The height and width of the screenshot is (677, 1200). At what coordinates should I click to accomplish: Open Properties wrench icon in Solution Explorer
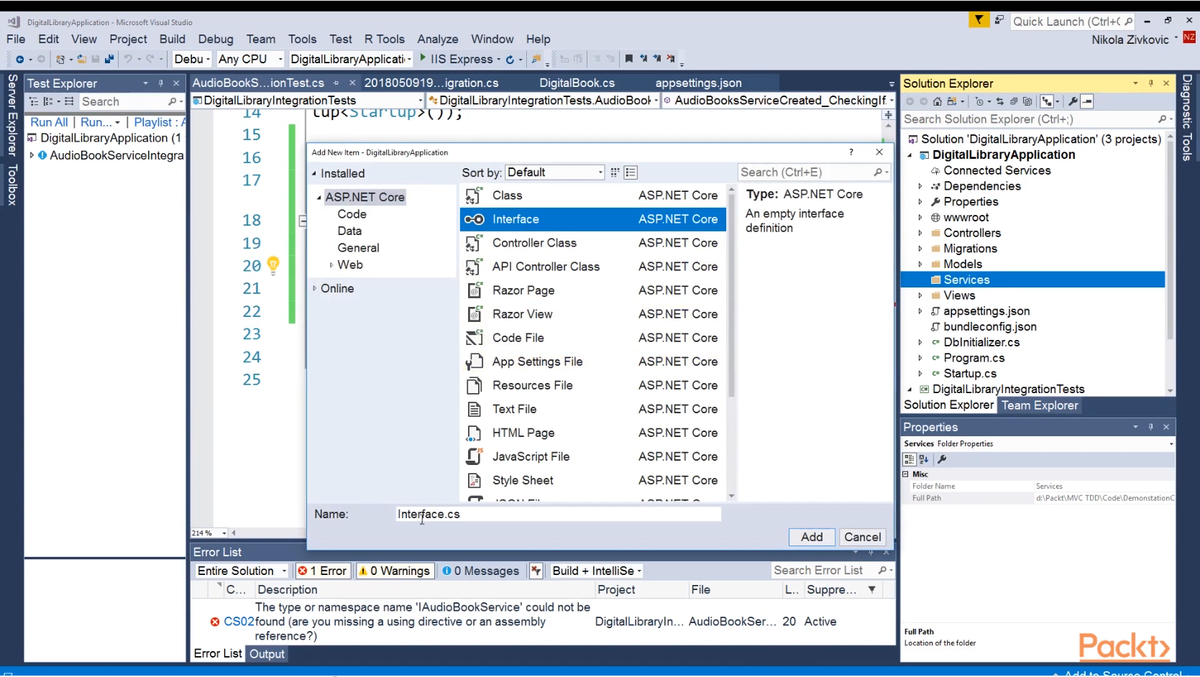click(1072, 101)
